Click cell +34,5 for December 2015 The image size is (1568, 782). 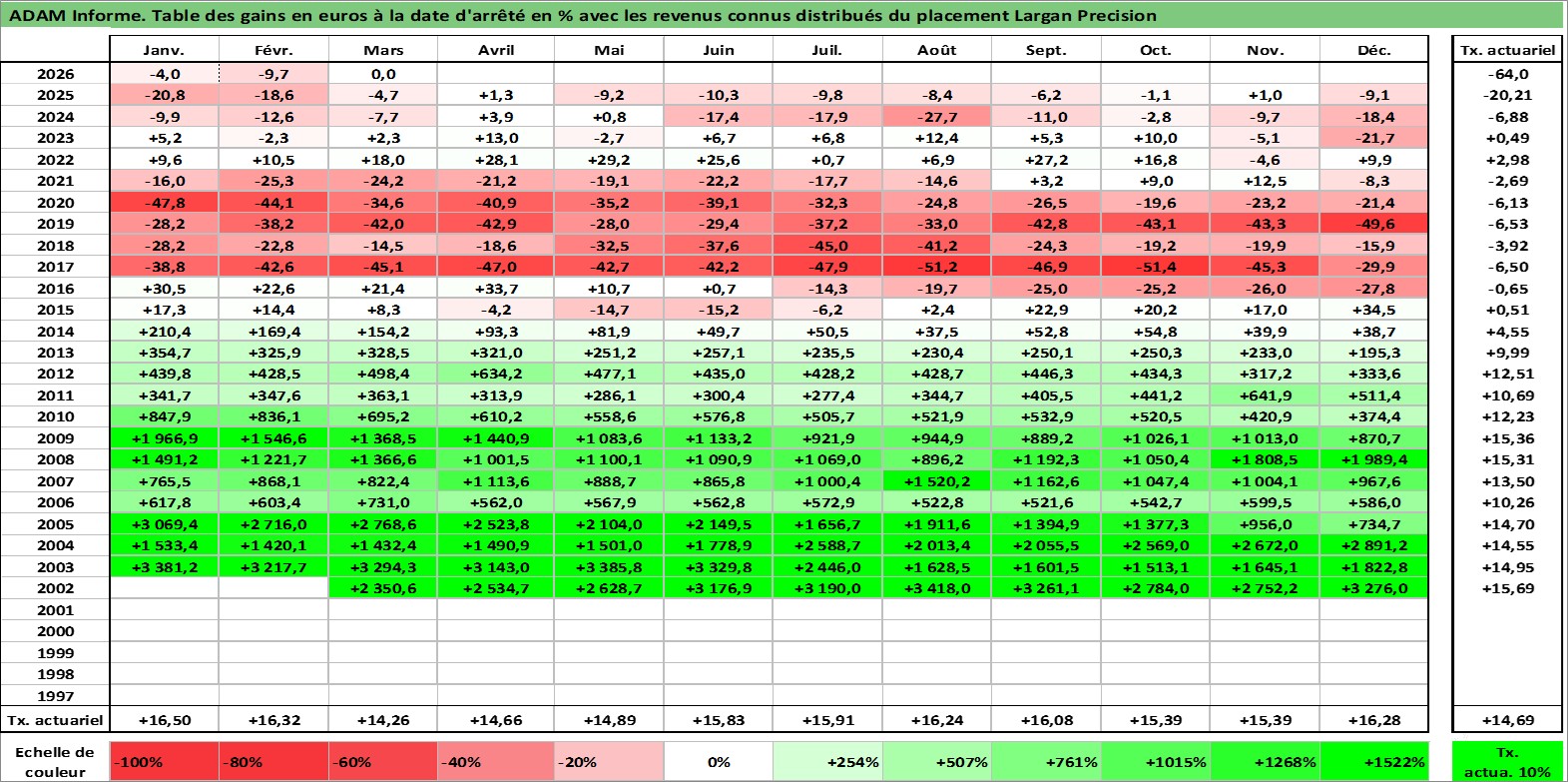(x=1374, y=310)
